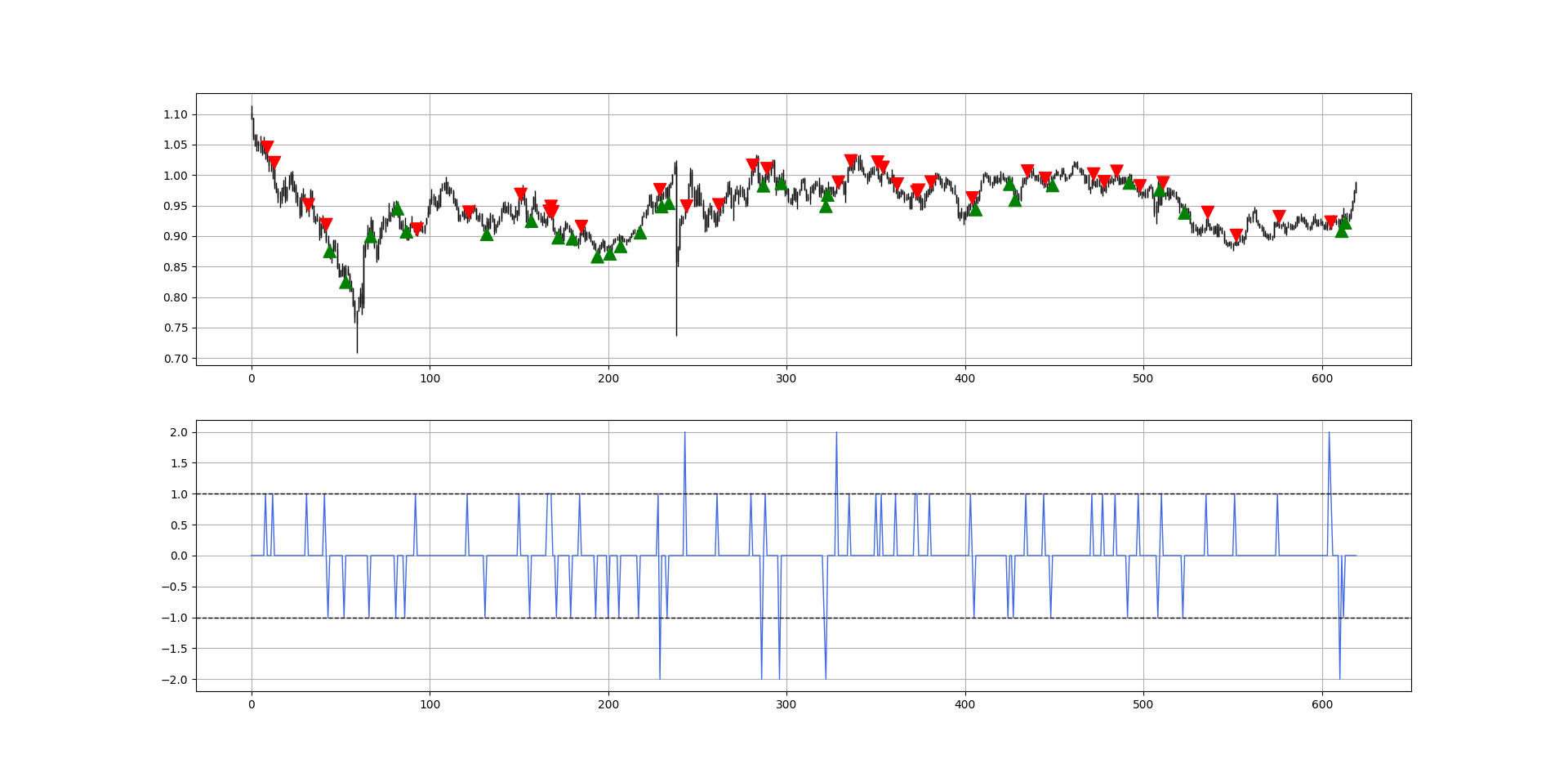The image size is (1568, 777).
Task: Click the 0.75 y-axis tick label
Action: 175,328
